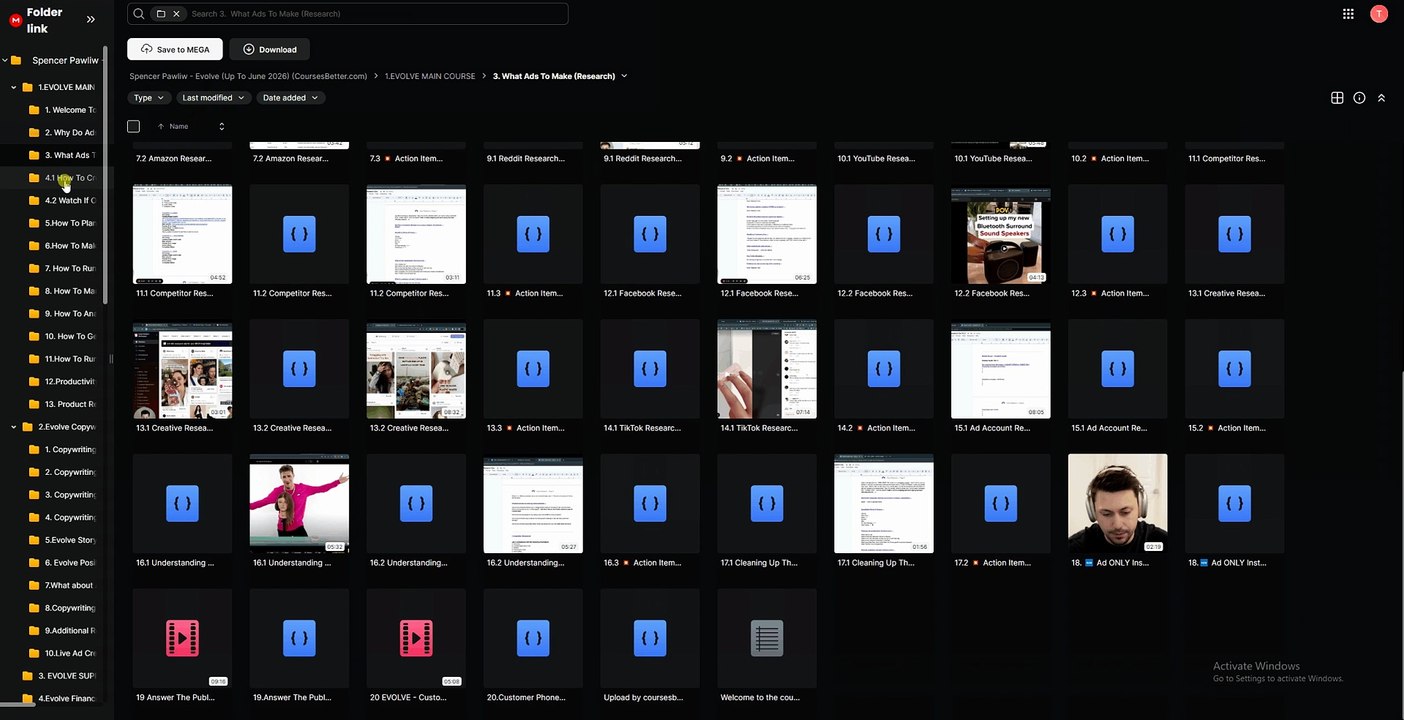The height and width of the screenshot is (720, 1404).
Task: Open 12.2 Facebook Research document icon
Action: tap(884, 234)
